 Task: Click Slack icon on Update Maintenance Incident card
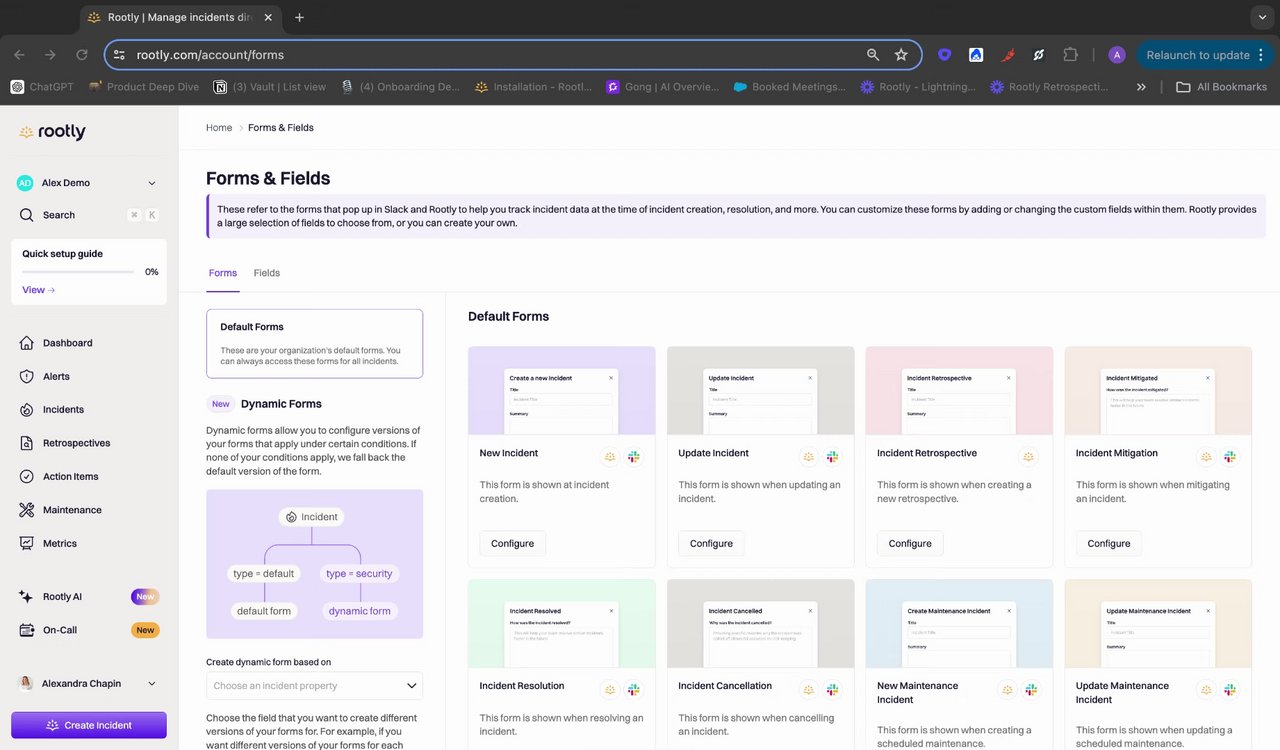click(1230, 690)
